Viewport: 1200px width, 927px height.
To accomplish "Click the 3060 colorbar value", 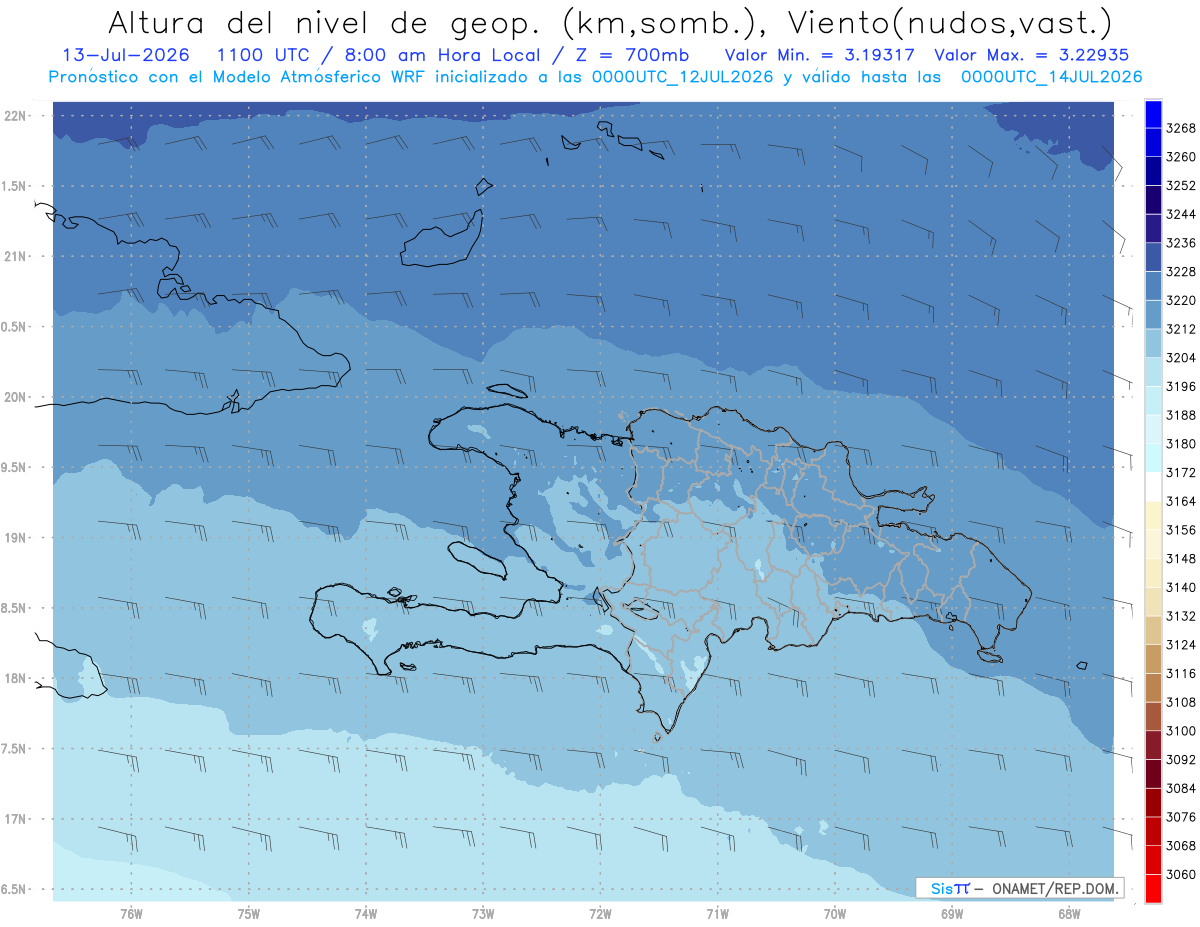I will tap(1181, 874).
